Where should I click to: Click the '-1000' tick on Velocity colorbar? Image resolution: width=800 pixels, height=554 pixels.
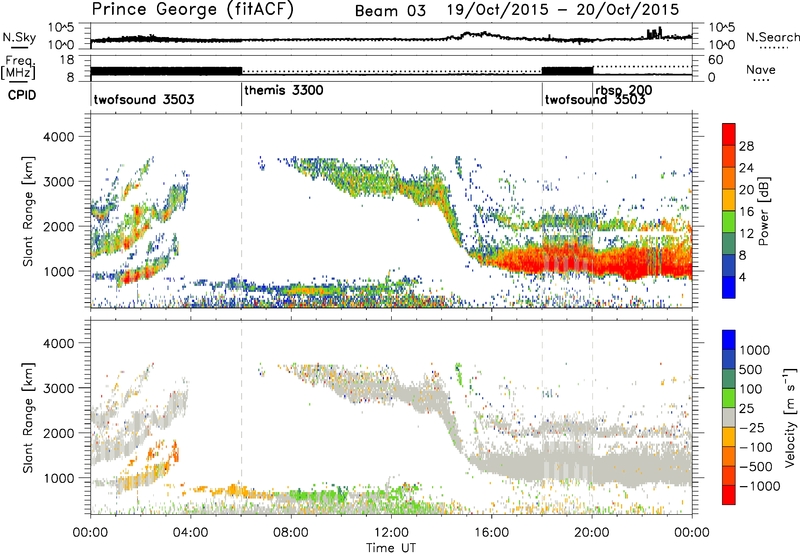pyautogui.click(x=760, y=486)
